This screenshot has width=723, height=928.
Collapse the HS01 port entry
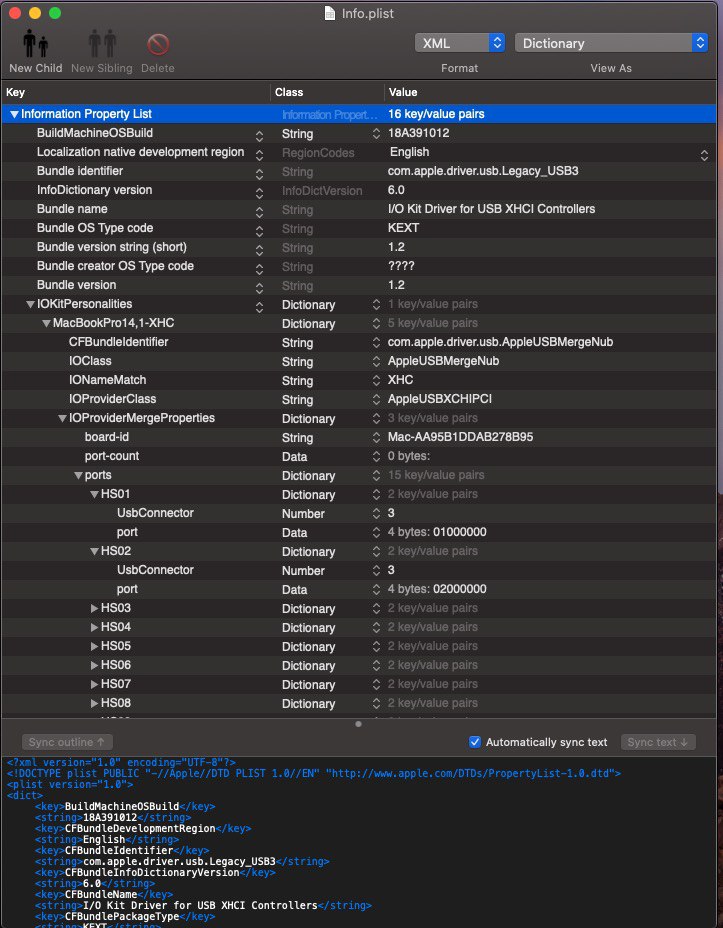pyautogui.click(x=94, y=494)
